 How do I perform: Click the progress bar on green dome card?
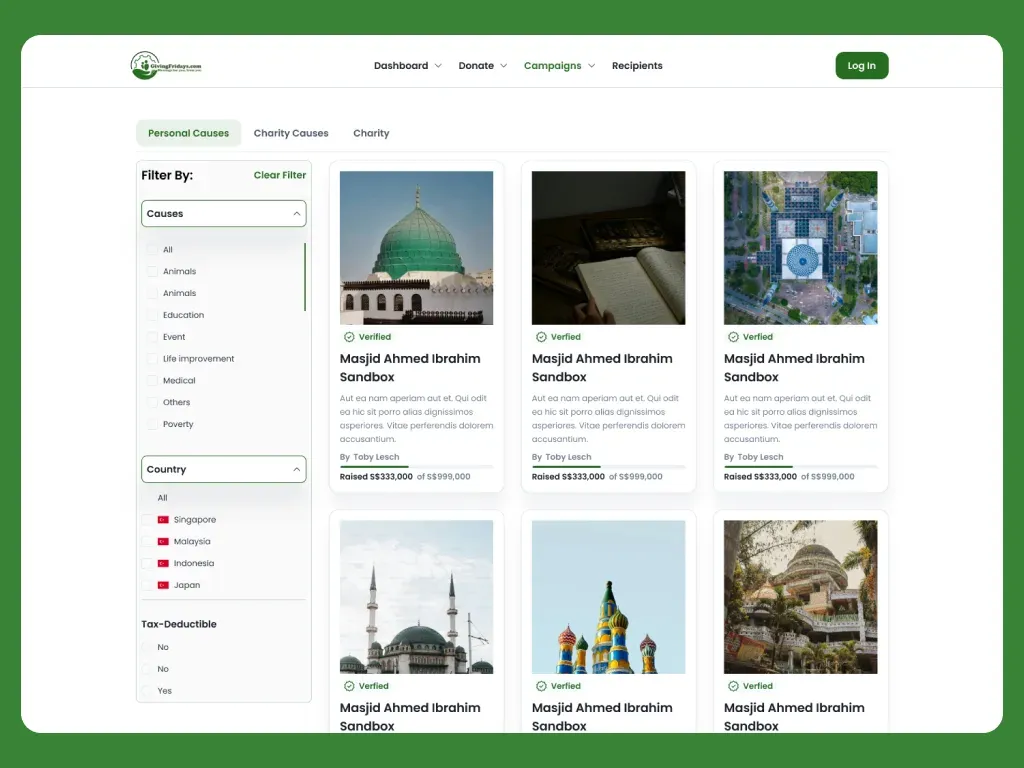416,466
